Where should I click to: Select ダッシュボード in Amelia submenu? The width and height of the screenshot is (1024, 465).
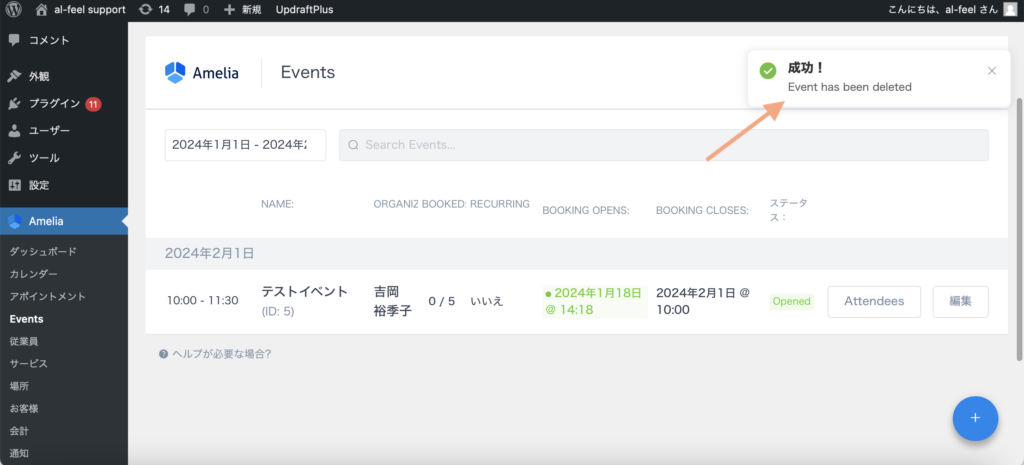tap(43, 252)
